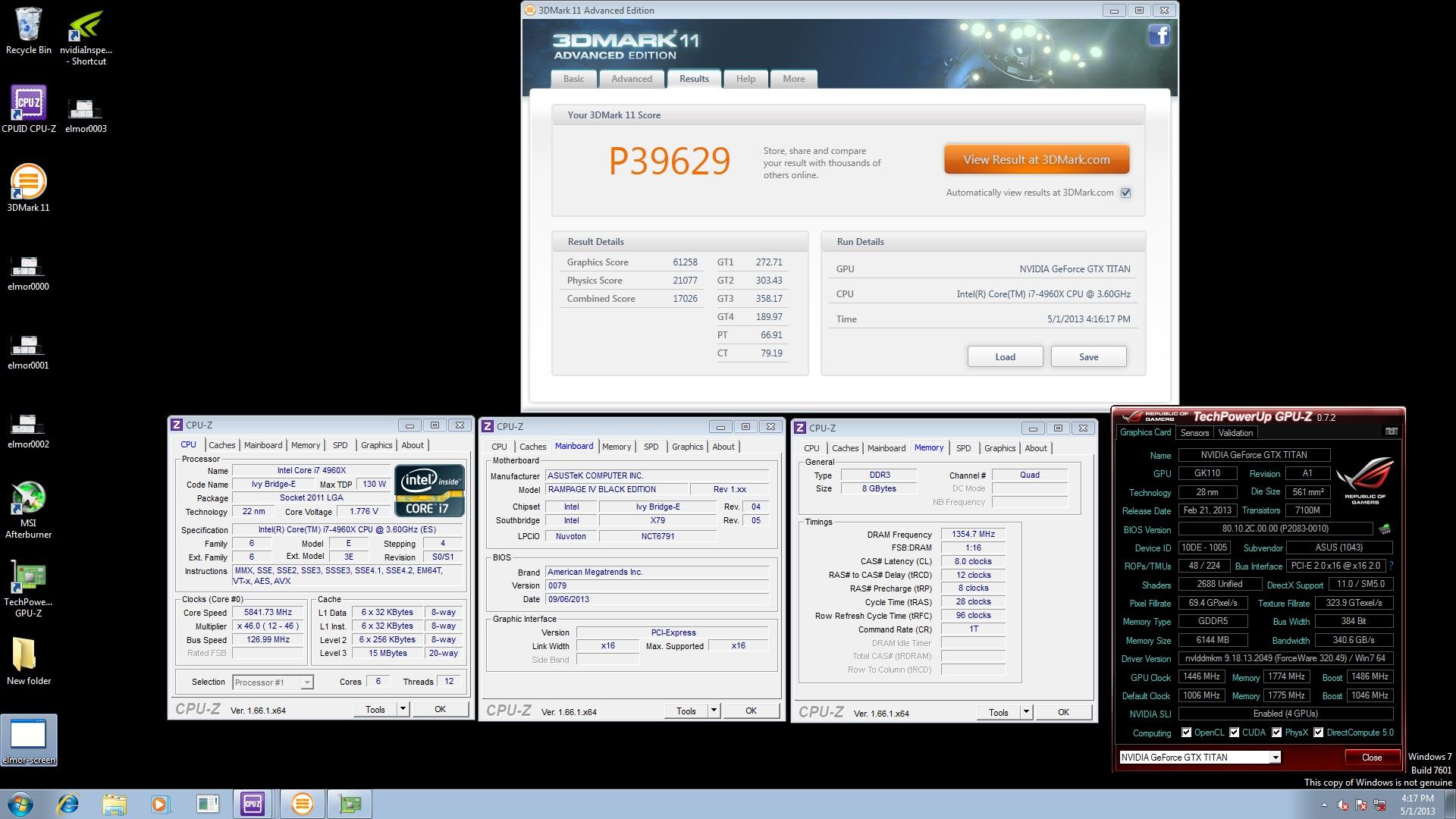The width and height of the screenshot is (1456, 819).
Task: Click the camera screenshot icon in GPU-Z
Action: (1391, 431)
